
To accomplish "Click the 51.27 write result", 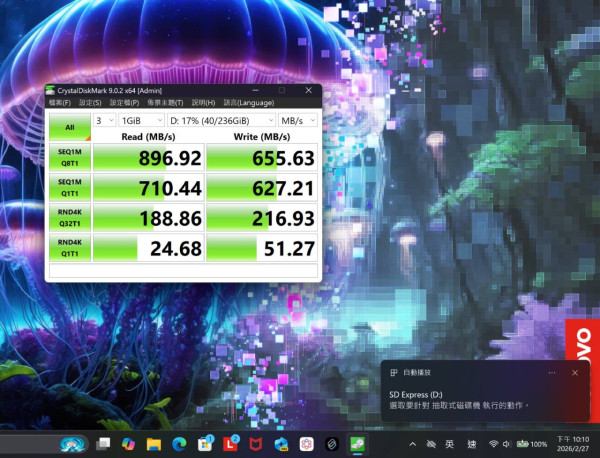I will point(262,248).
